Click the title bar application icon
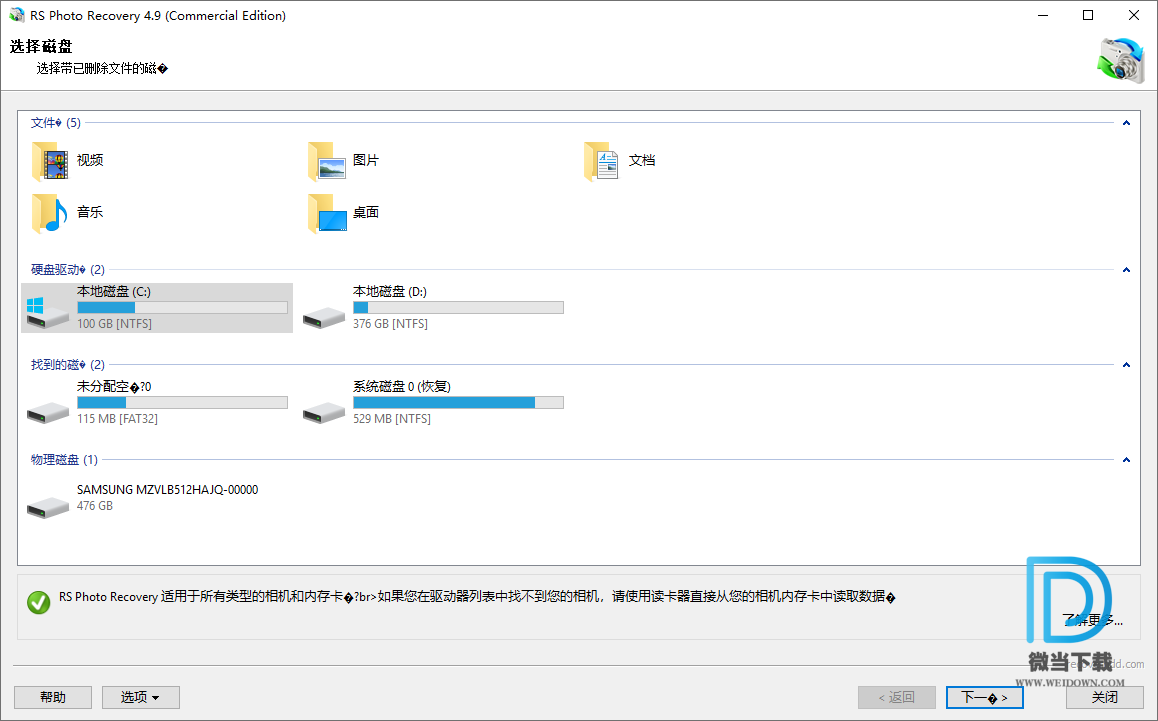 point(16,16)
